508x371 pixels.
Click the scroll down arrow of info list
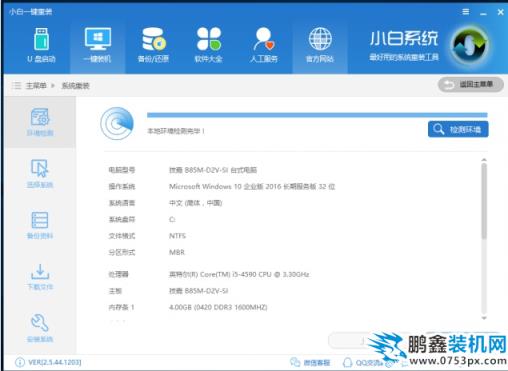tap(484, 318)
